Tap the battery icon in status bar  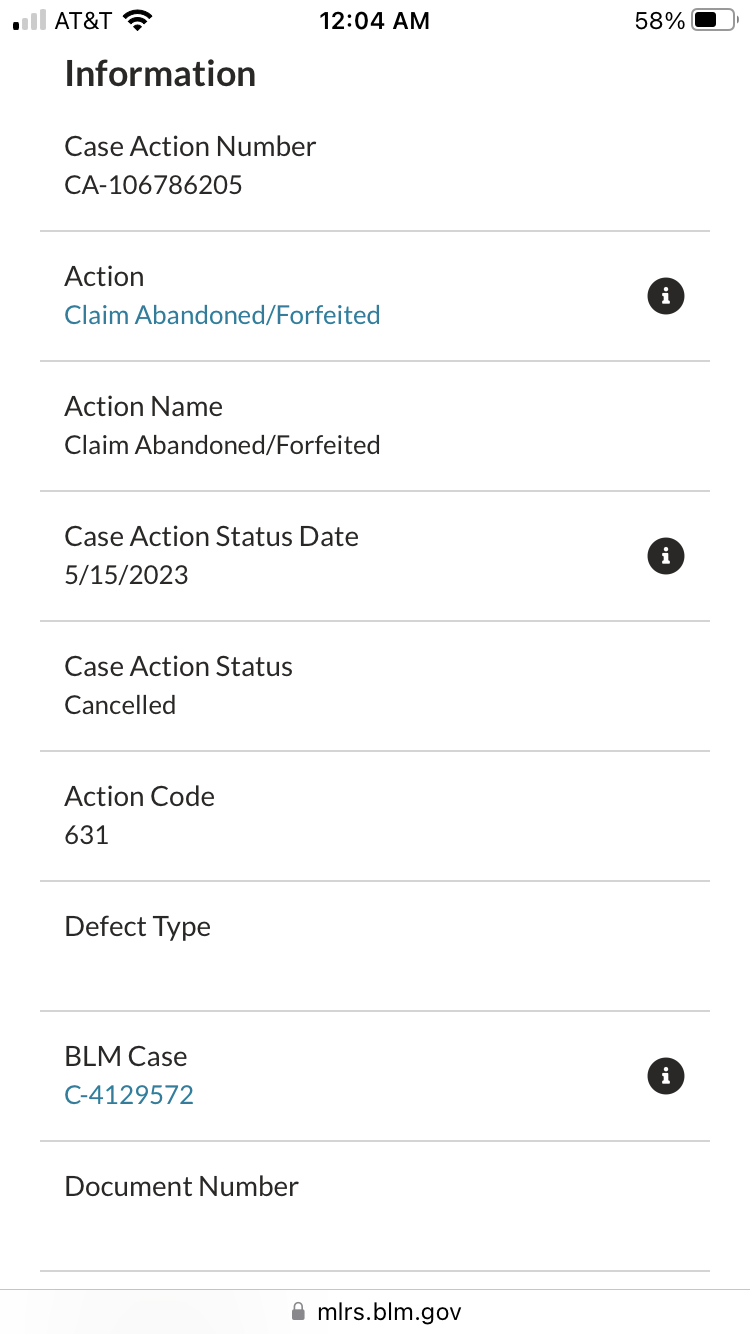(x=713, y=21)
